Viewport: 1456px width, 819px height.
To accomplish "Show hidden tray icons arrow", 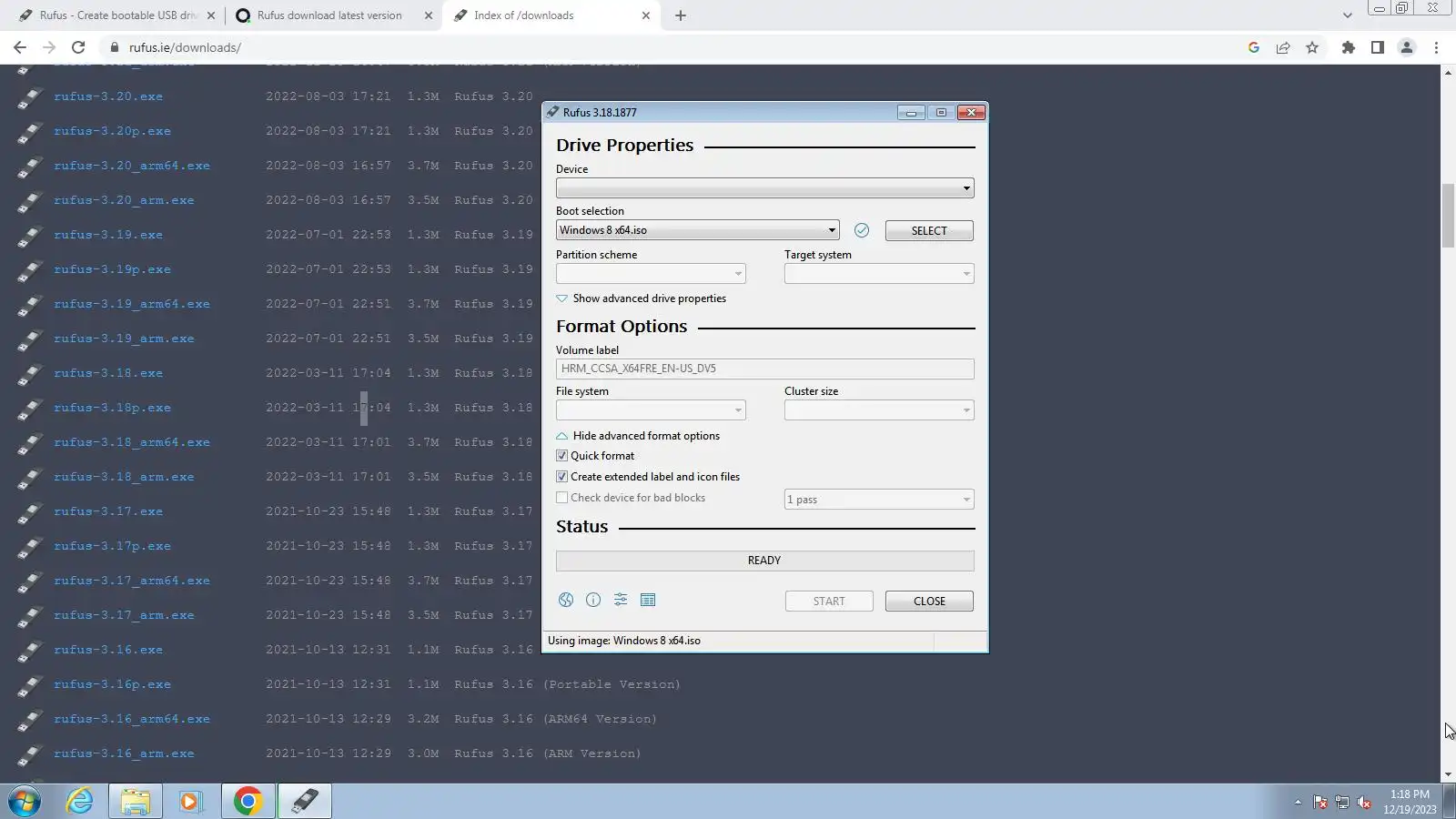I will click(1298, 803).
